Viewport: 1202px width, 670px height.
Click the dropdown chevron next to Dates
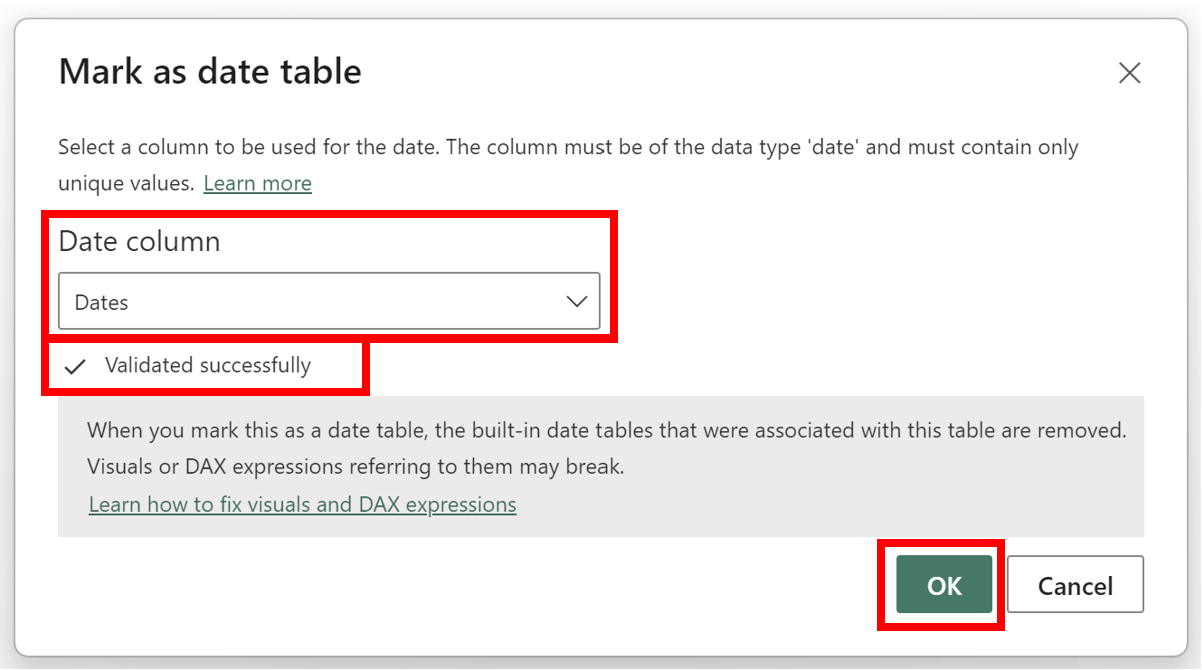[577, 301]
